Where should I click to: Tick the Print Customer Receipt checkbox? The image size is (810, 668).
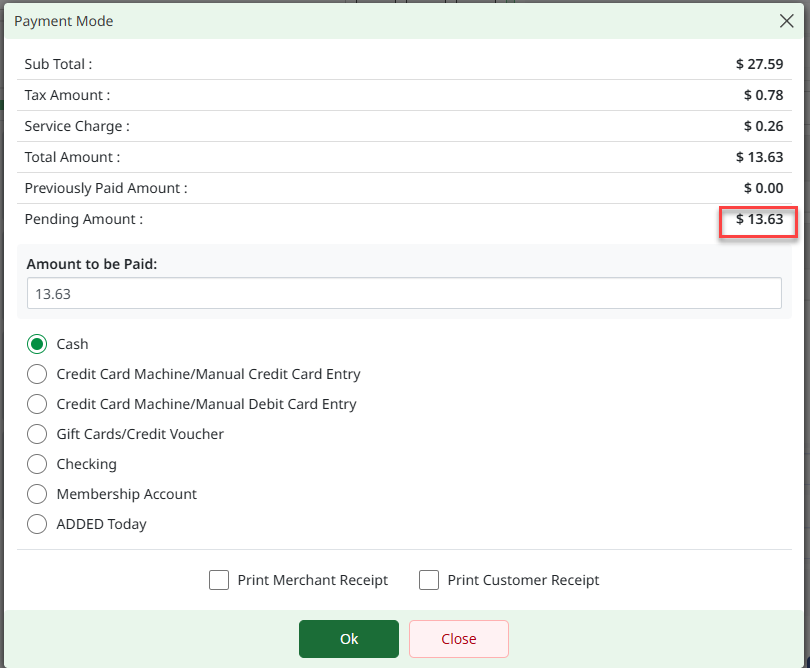pyautogui.click(x=429, y=580)
